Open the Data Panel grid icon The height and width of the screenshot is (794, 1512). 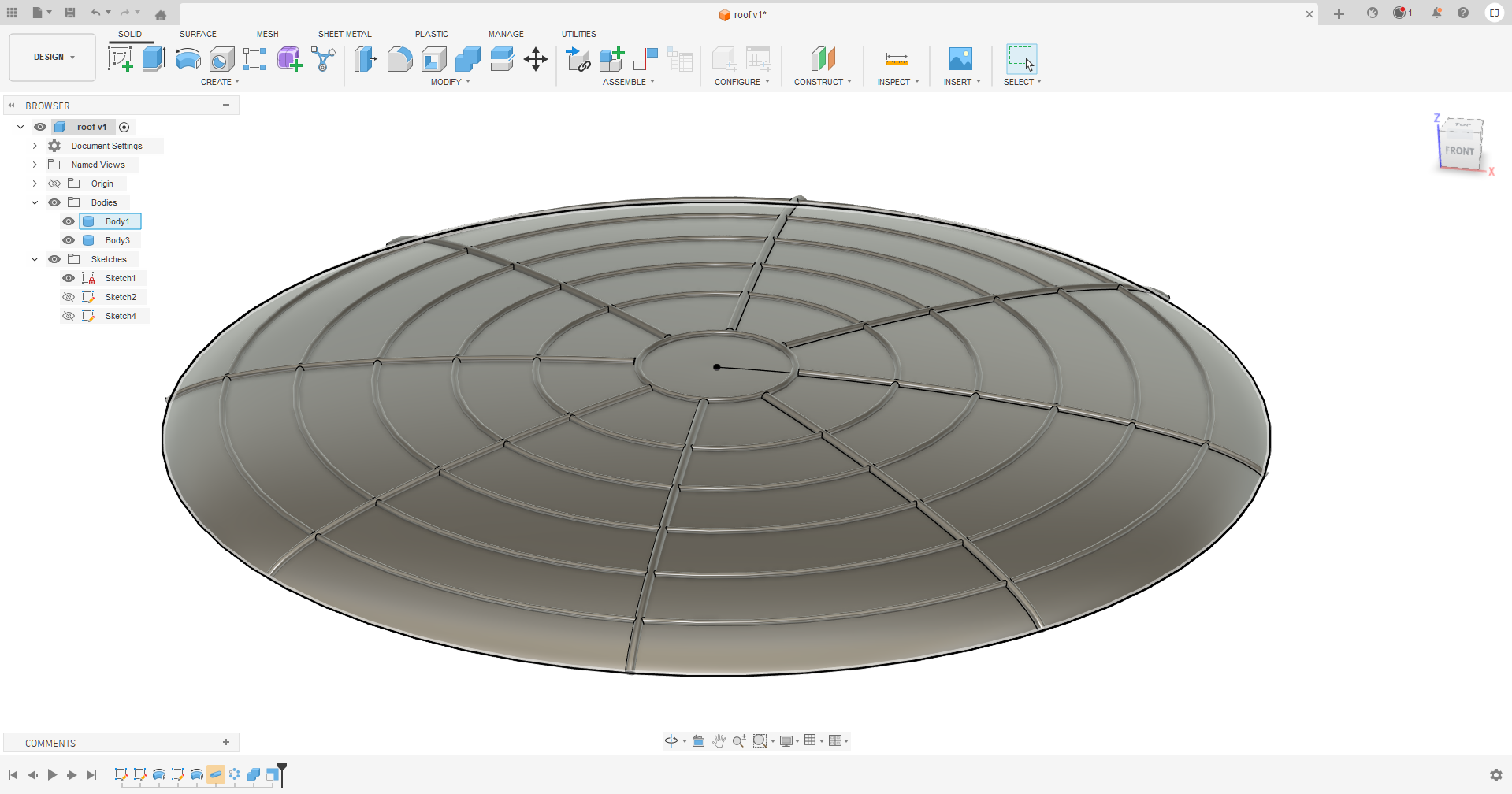pyautogui.click(x=12, y=13)
